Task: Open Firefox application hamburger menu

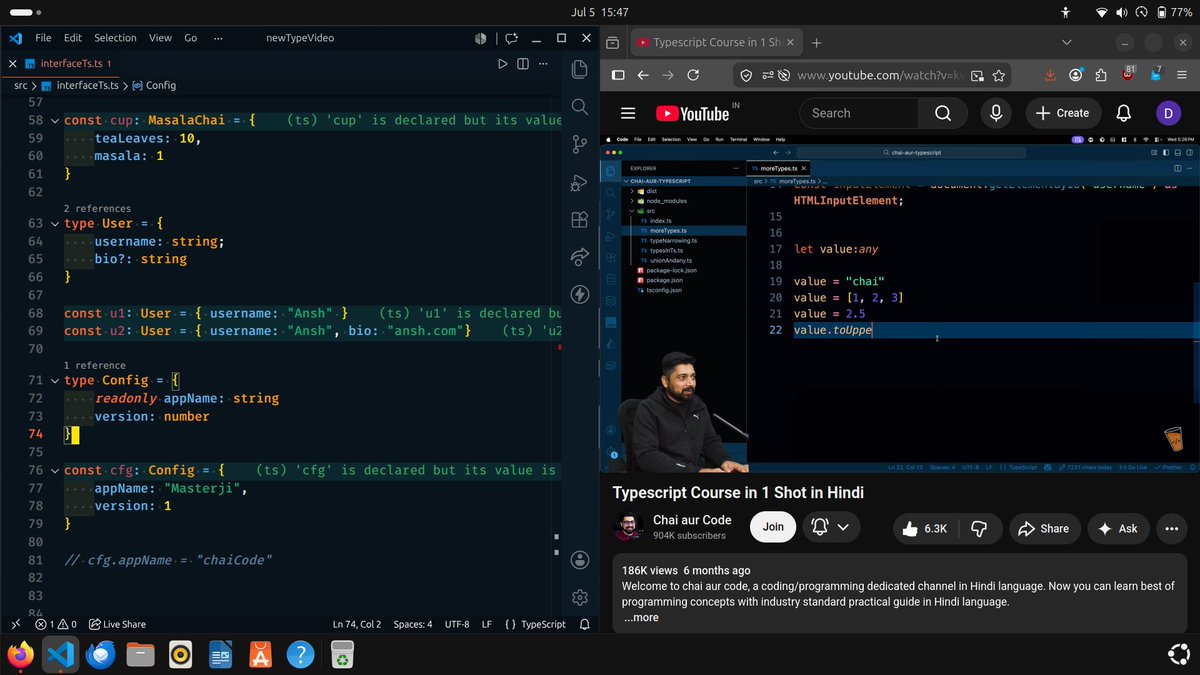Action: [x=1180, y=75]
